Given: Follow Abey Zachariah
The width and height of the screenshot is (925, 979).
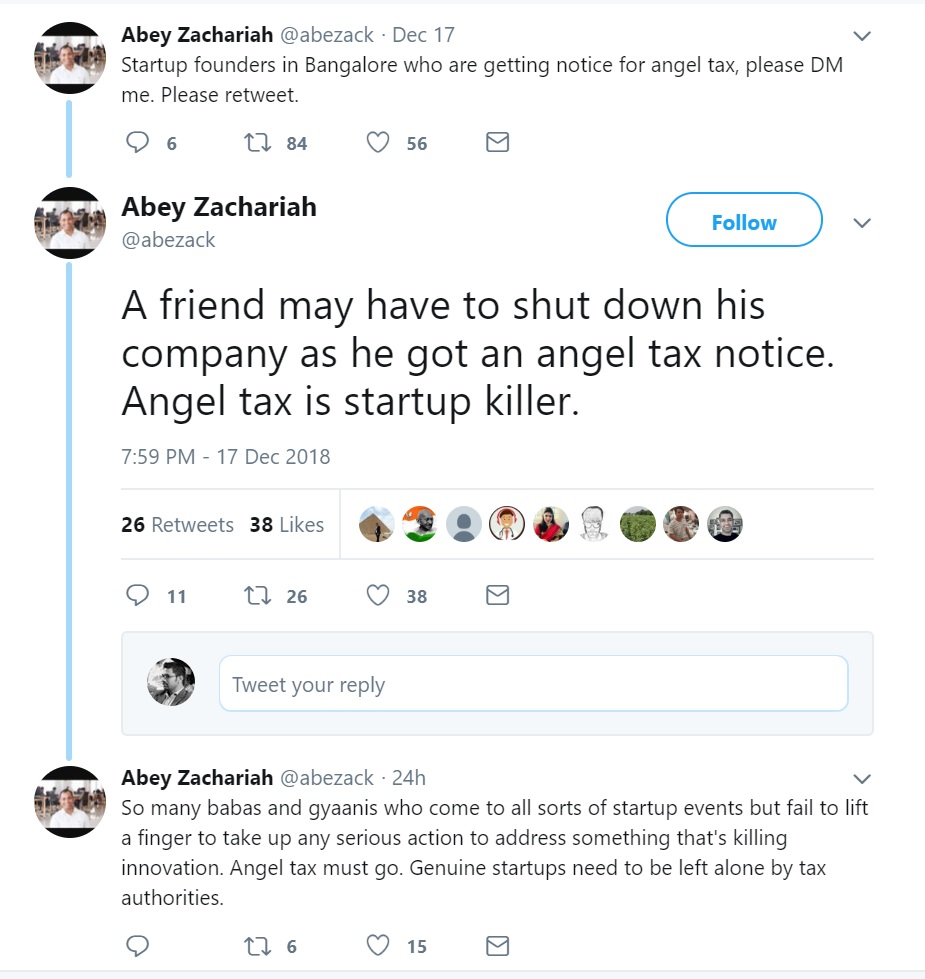Looking at the screenshot, I should point(743,222).
